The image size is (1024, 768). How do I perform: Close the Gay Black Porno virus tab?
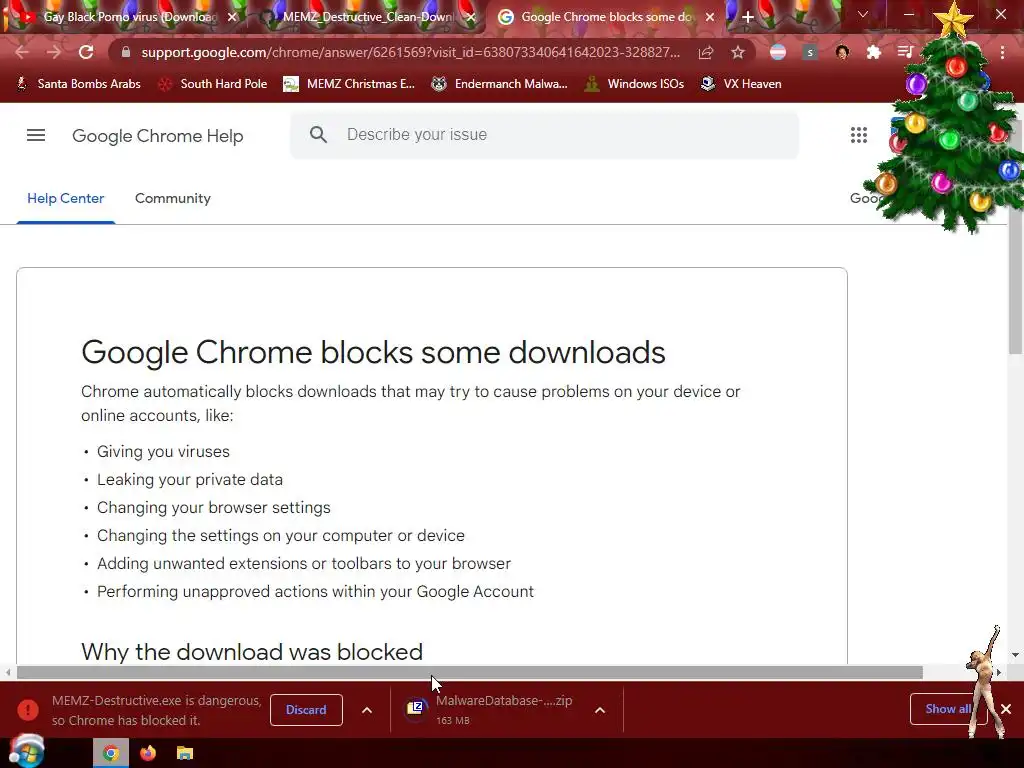(232, 17)
